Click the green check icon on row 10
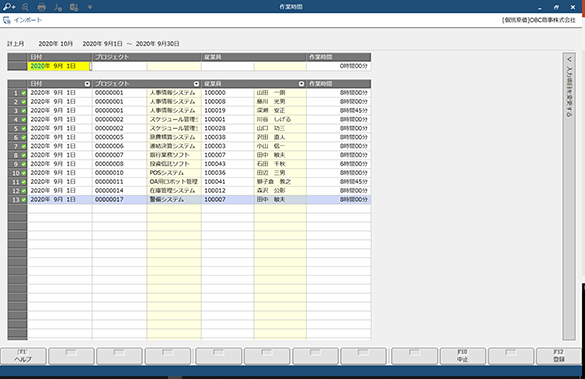This screenshot has height=379, width=585. [24, 173]
